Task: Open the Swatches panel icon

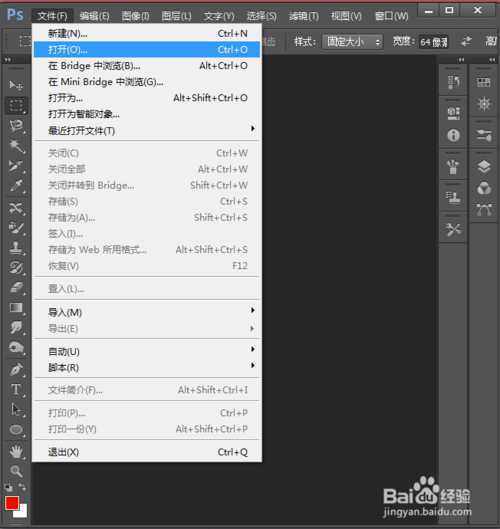Action: (484, 82)
